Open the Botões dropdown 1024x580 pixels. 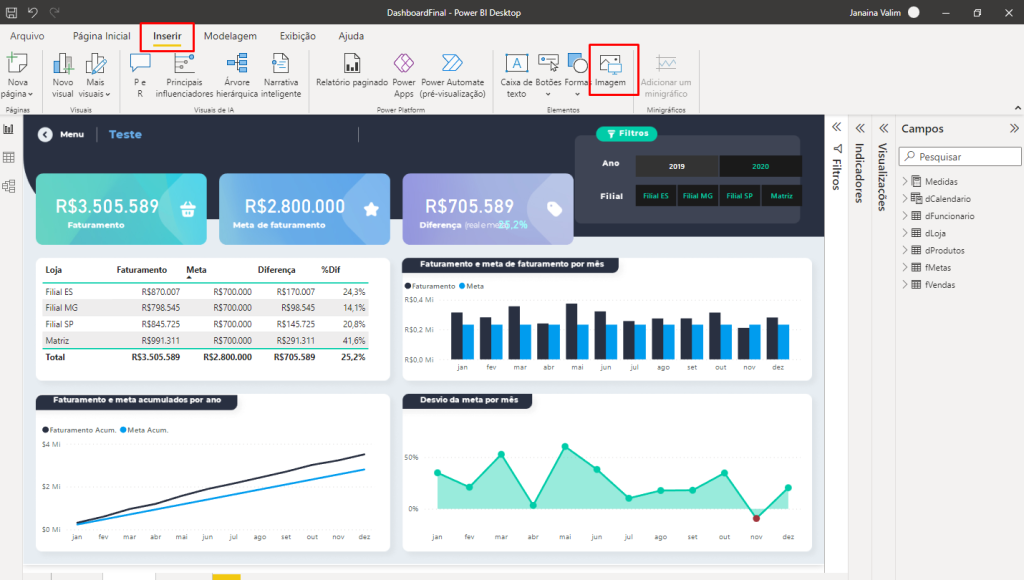(548, 74)
